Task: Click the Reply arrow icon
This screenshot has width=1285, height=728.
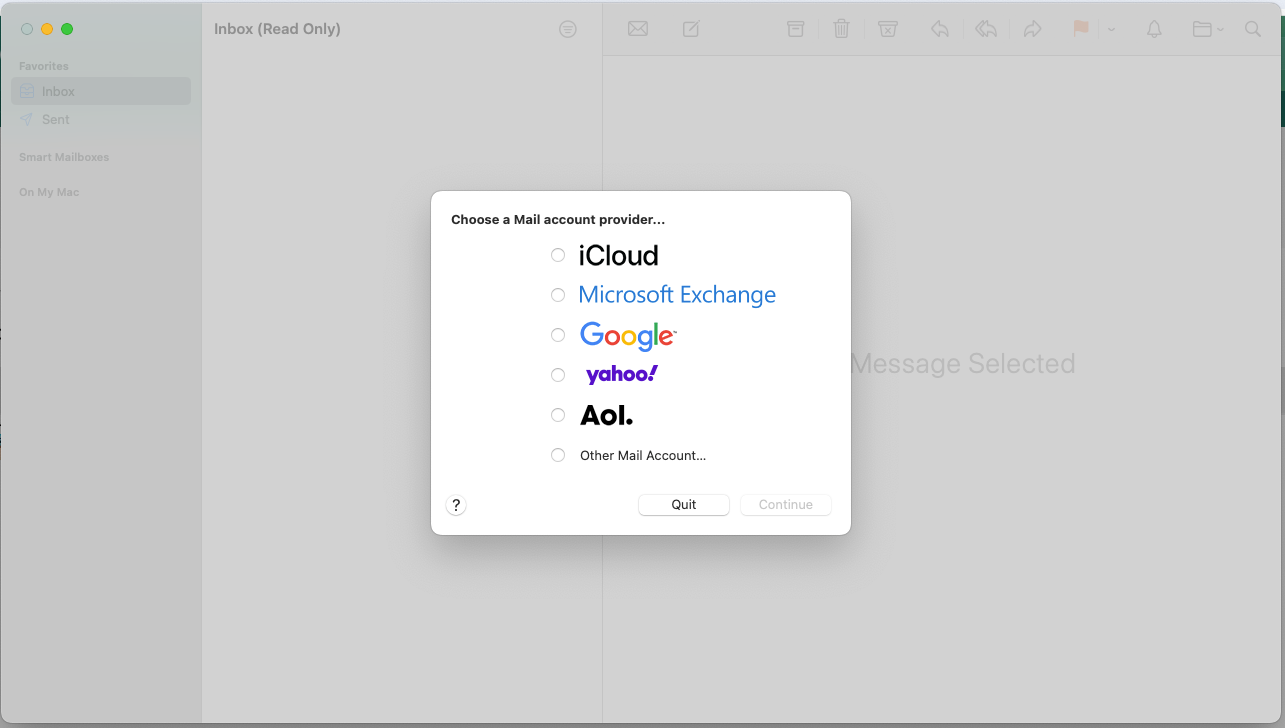Action: (x=939, y=29)
